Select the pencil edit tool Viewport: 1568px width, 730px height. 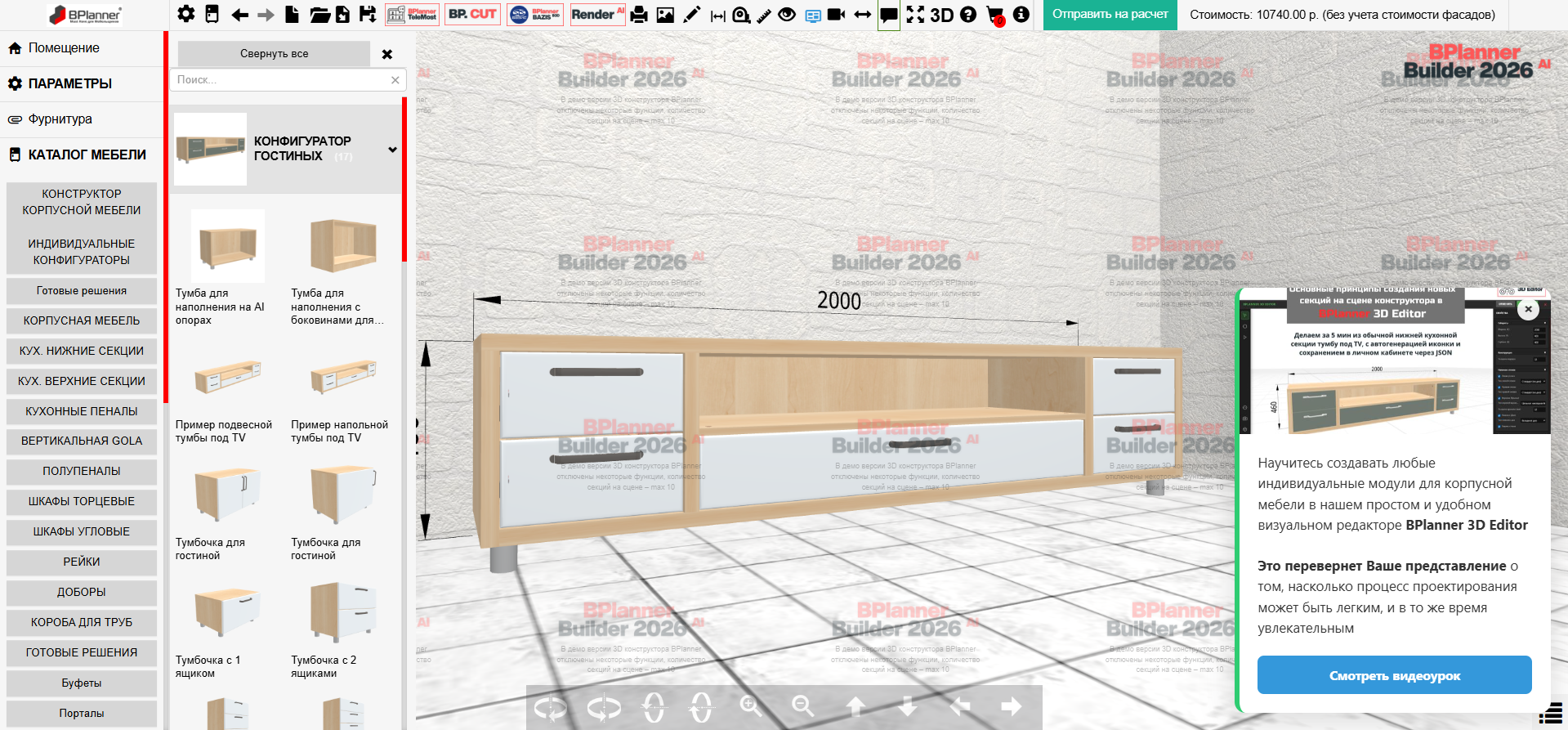691,14
